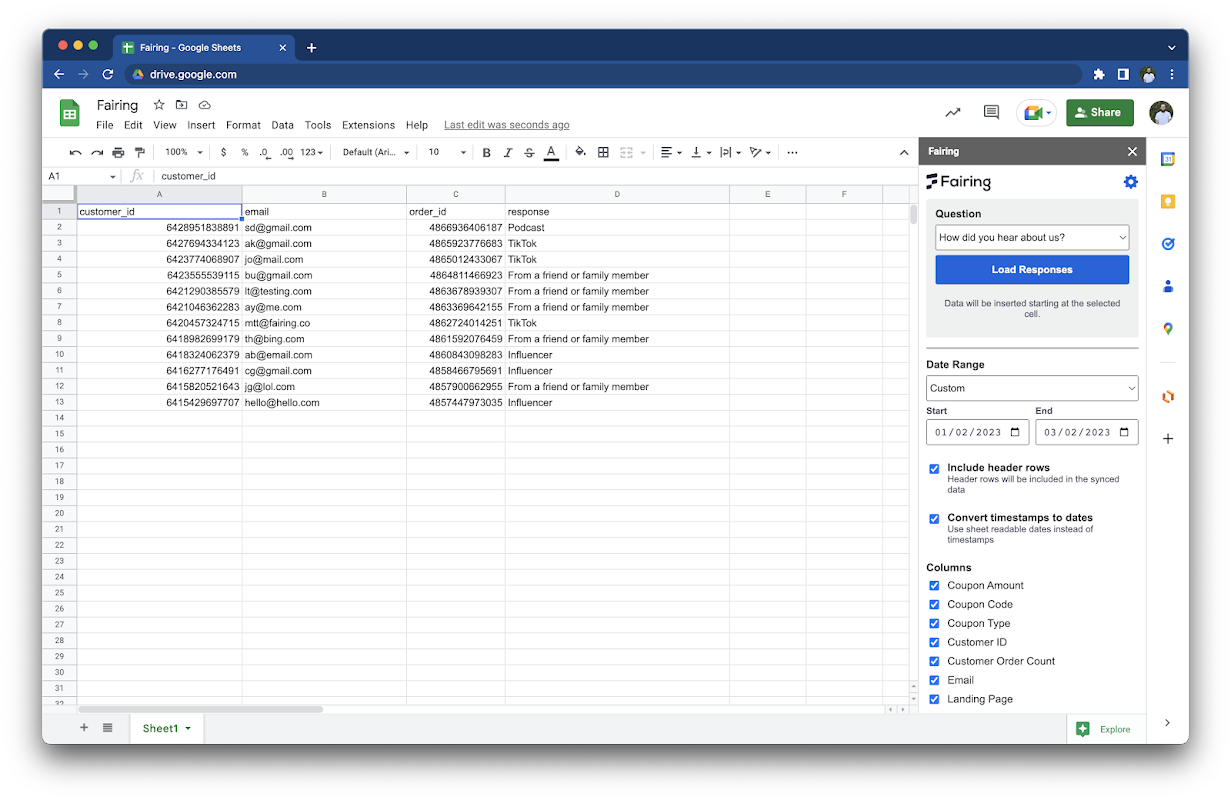Uncheck the Coupon Code column
Screen dimensions: 1231x800
934,605
